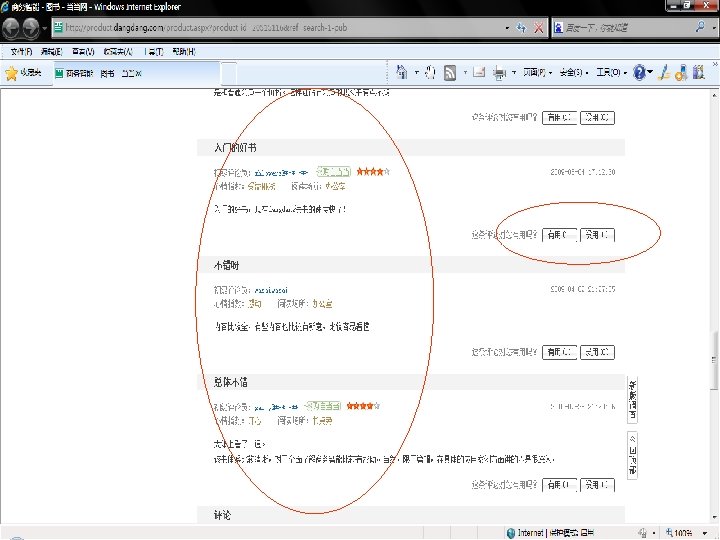Open the 工具(T) menu

pos(154,51)
